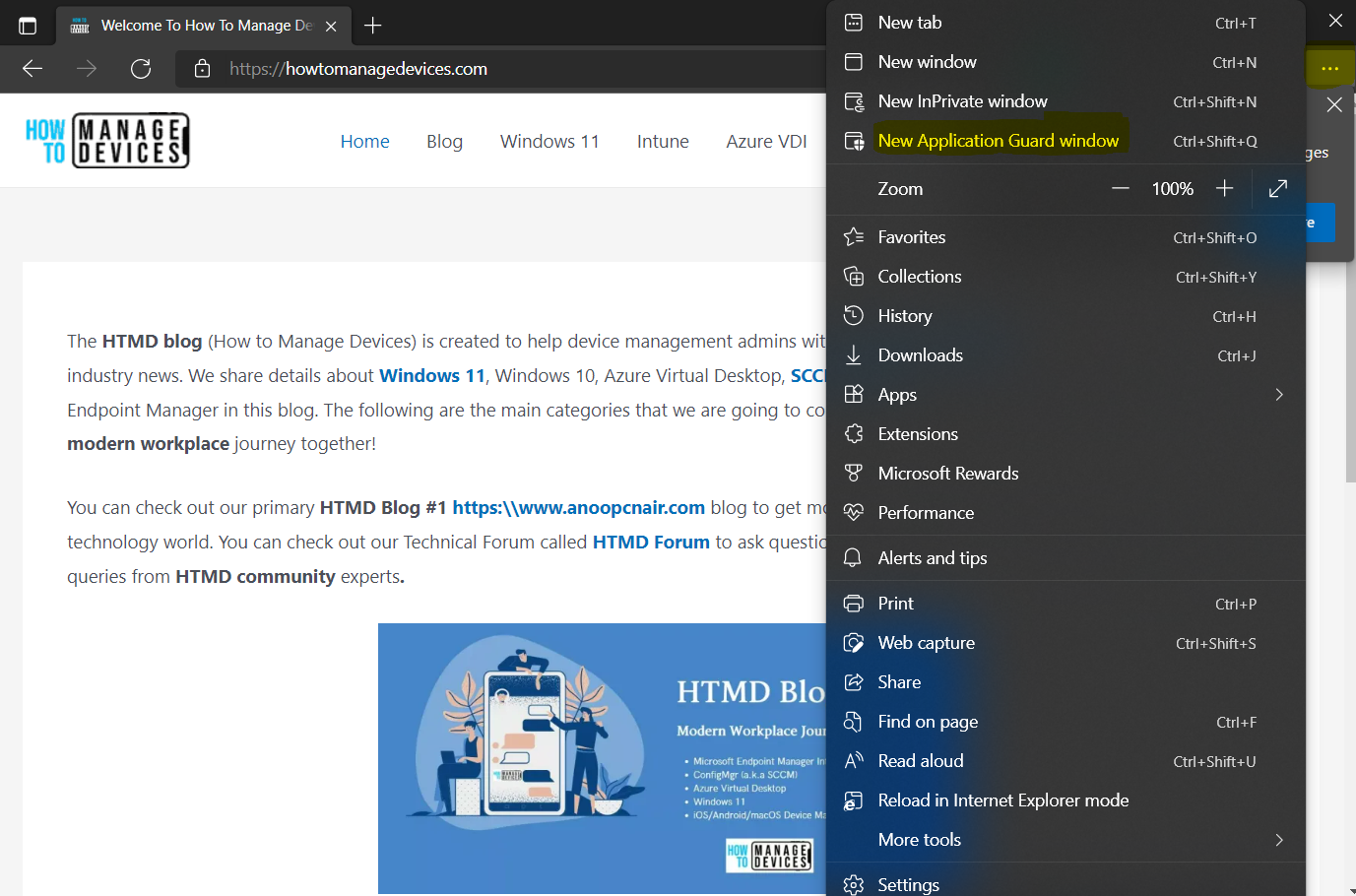
Task: Follow the HTMD Forum link
Action: (x=650, y=542)
